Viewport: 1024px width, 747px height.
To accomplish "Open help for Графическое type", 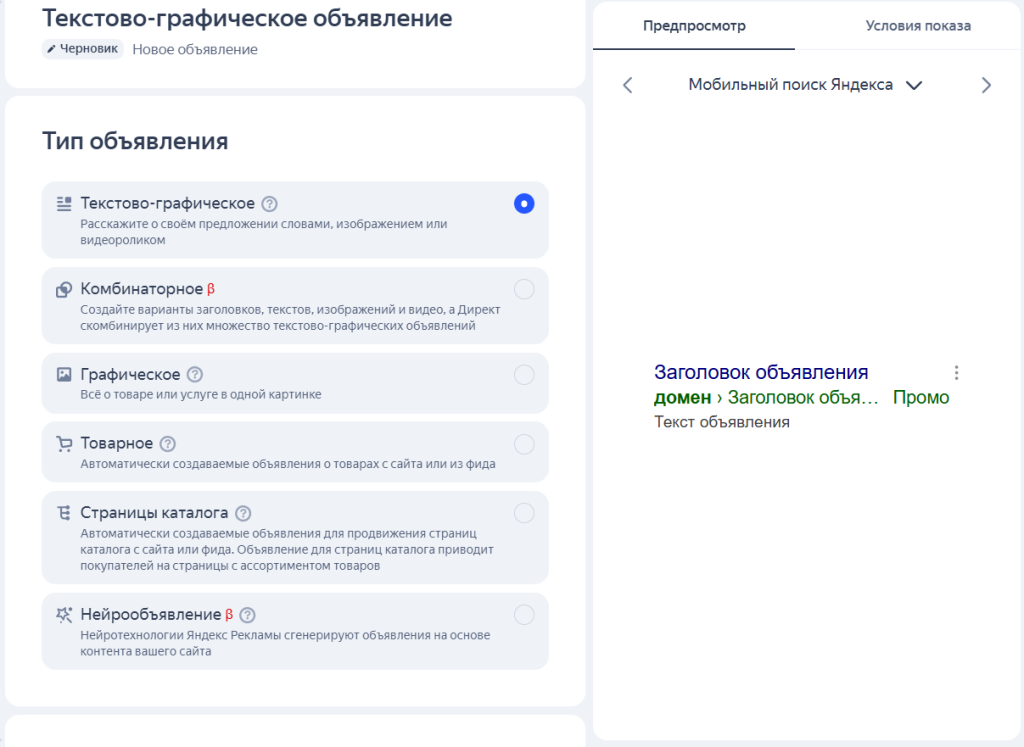I will tap(195, 375).
